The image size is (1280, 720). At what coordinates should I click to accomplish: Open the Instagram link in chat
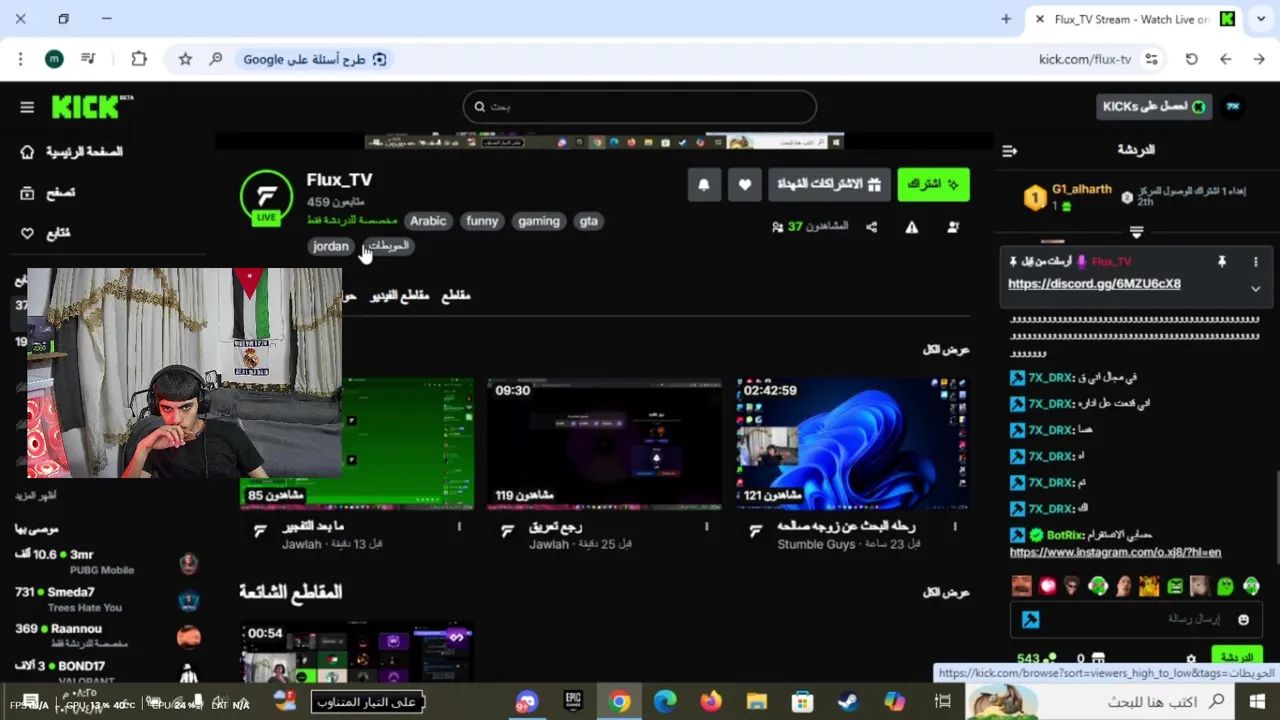coord(1115,552)
